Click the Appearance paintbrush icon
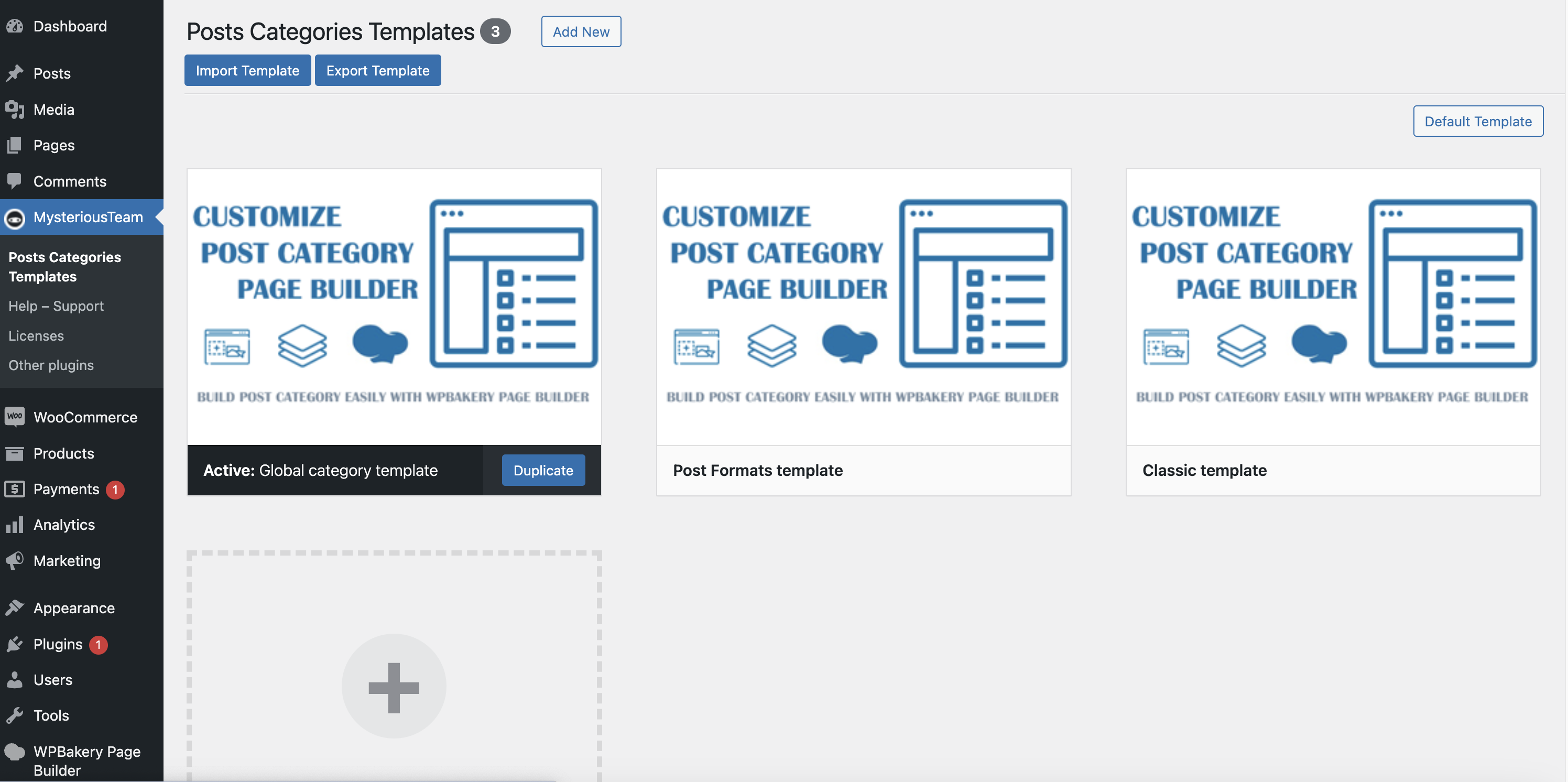Viewport: 1568px width, 782px height. point(15,607)
